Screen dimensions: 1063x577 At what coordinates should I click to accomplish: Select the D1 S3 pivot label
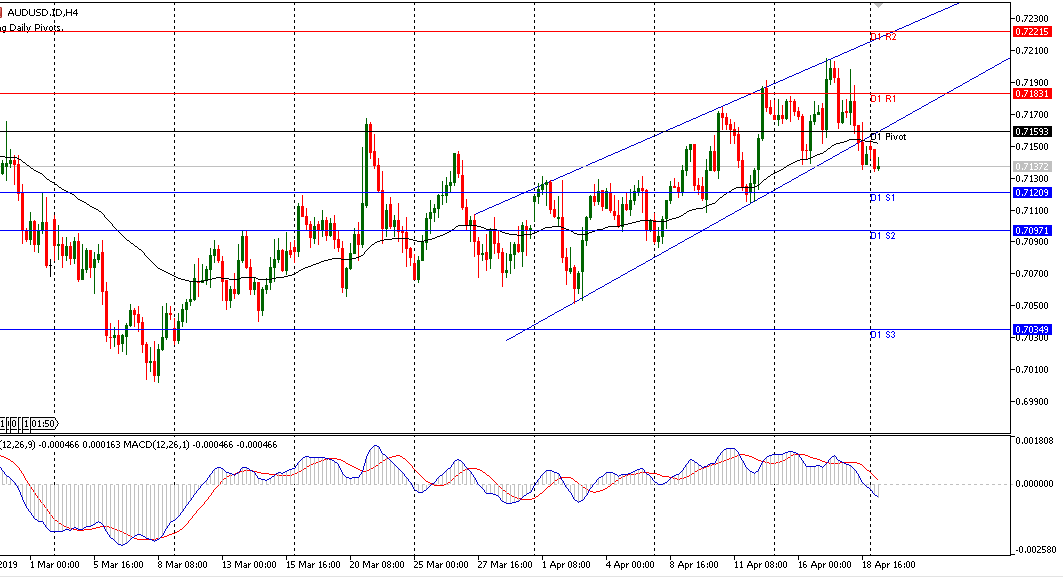[x=883, y=334]
